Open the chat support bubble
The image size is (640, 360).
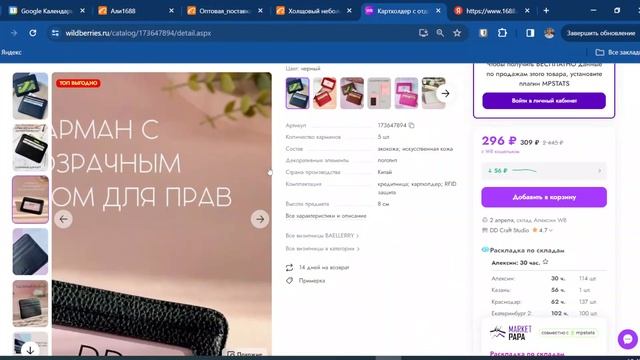pyautogui.click(x=628, y=339)
